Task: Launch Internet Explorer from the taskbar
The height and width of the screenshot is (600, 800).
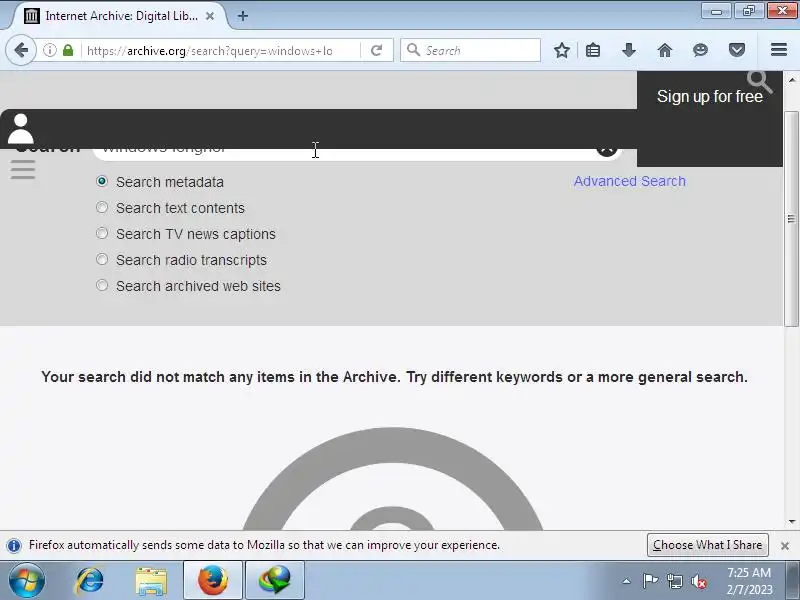Action: pyautogui.click(x=90, y=580)
